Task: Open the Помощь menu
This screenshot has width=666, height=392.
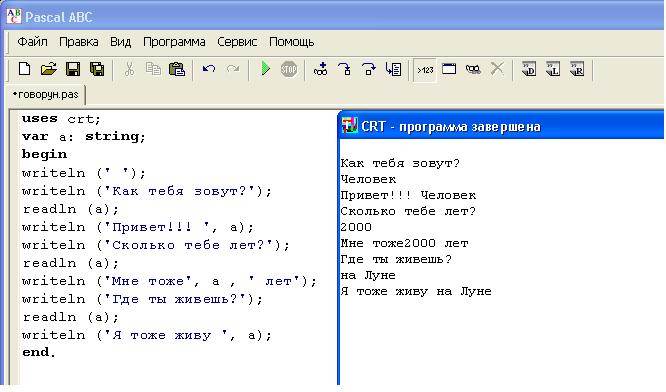Action: click(x=292, y=42)
